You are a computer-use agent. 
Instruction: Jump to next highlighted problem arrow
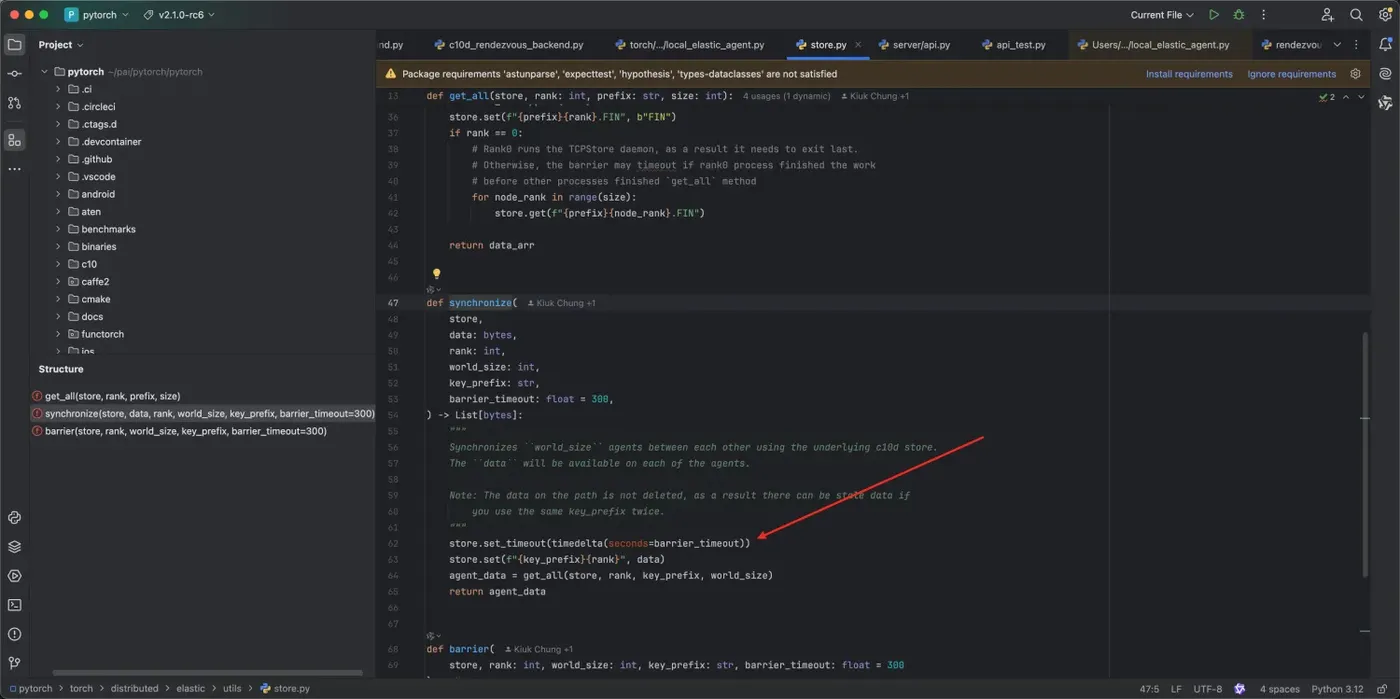pos(1362,97)
